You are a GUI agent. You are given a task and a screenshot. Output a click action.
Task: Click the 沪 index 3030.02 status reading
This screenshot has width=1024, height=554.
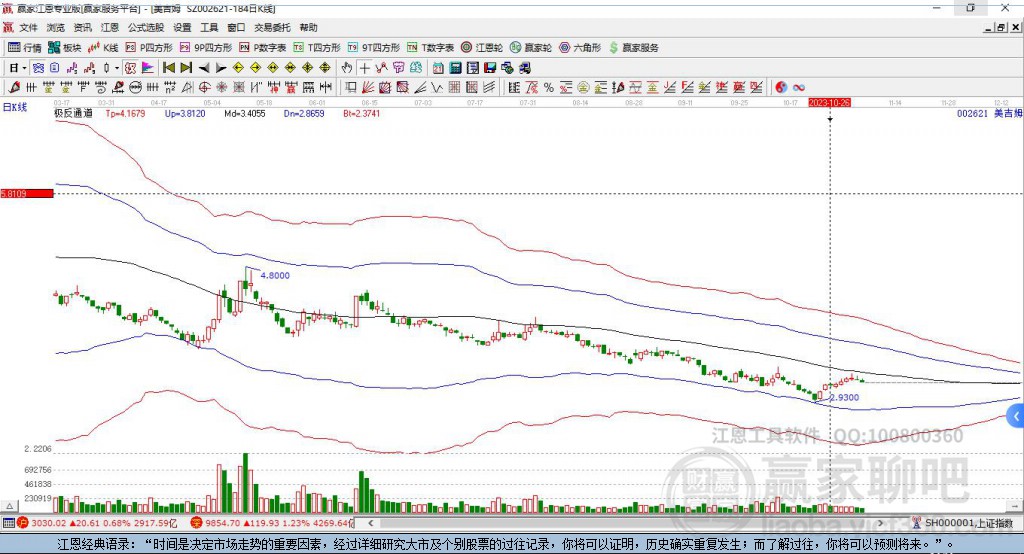coord(98,523)
